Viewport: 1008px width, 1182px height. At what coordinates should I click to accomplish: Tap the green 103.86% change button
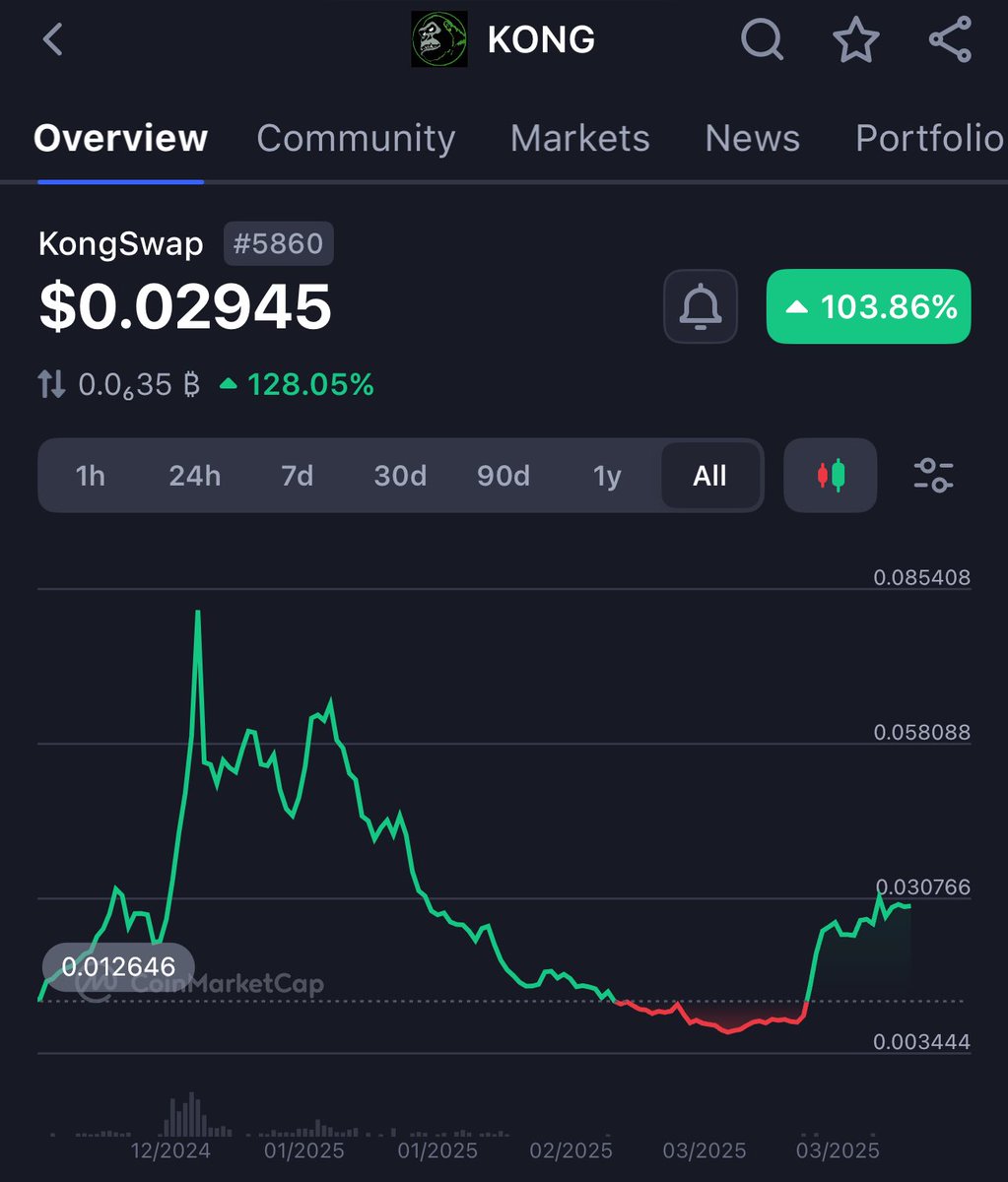[x=868, y=306]
